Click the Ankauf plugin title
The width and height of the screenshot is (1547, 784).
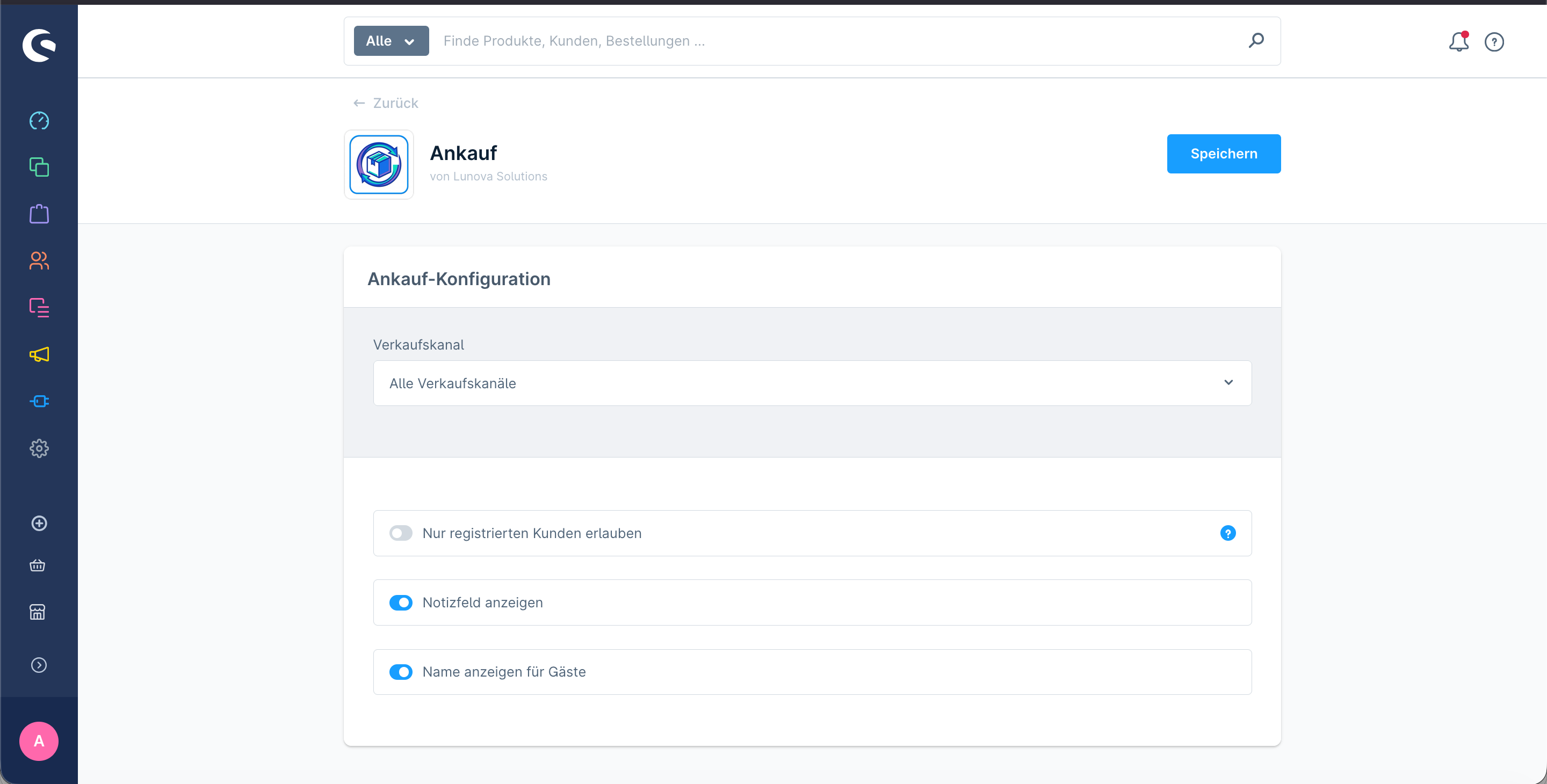click(463, 153)
